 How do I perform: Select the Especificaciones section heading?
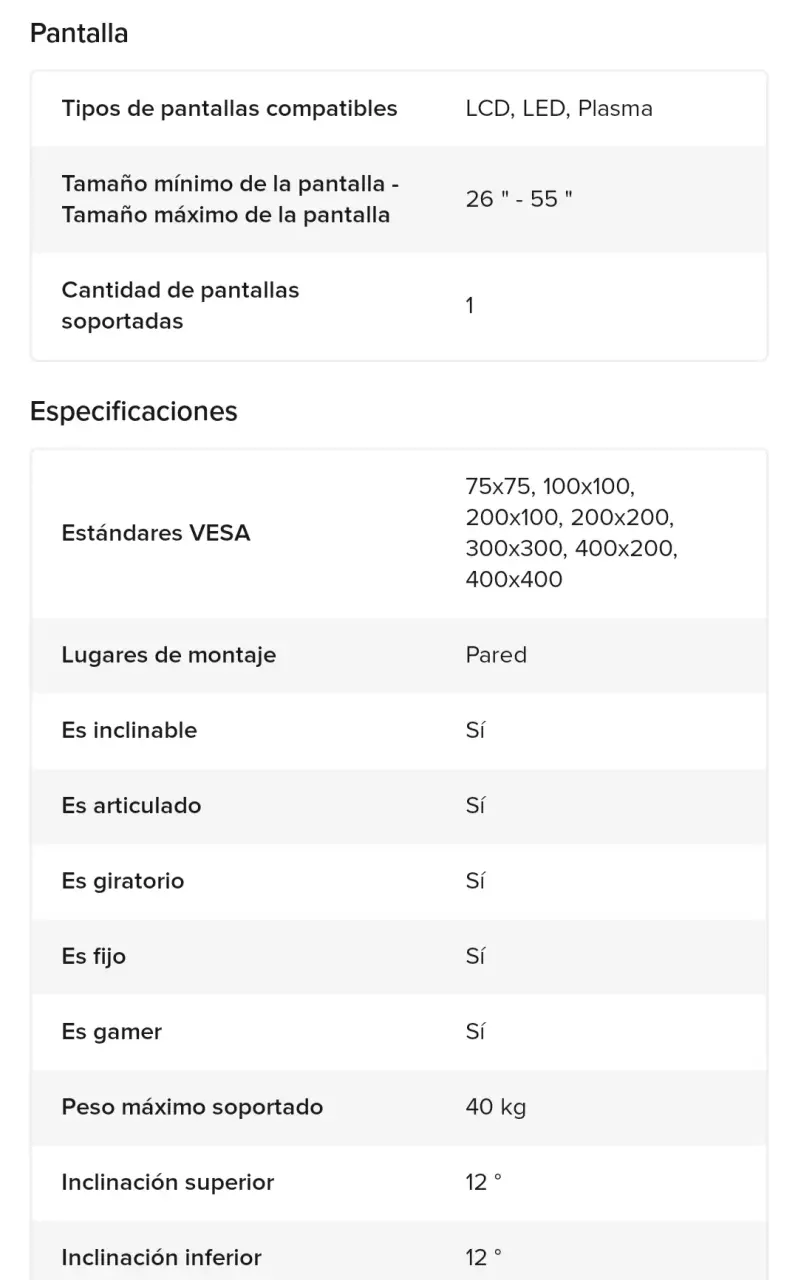pos(134,411)
